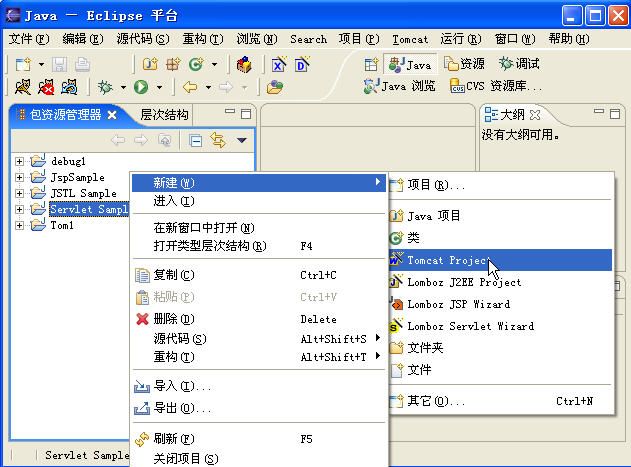Screen dimensions: 631x467
Task: Open the package explorer view menu triangle
Action: [x=241, y=141]
